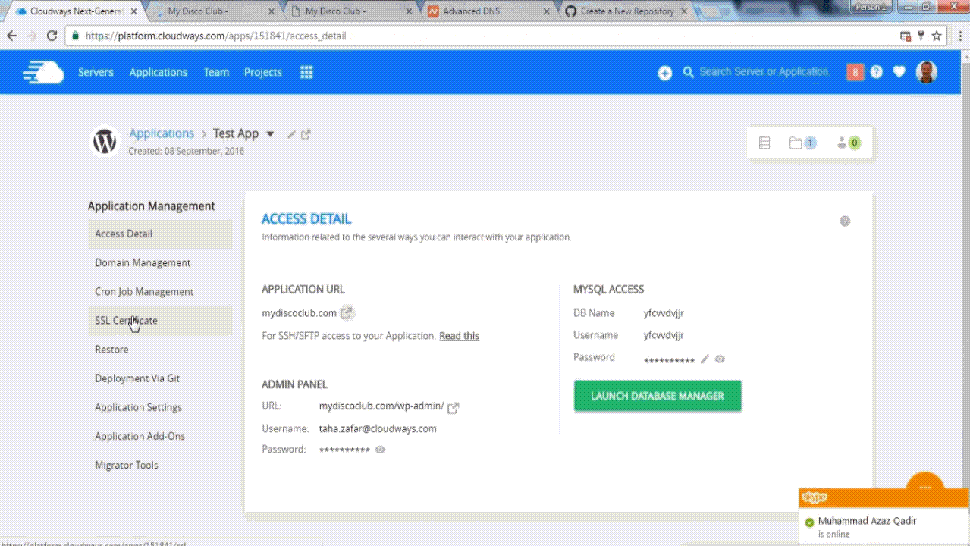970x546 pixels.
Task: Click the search magnifier icon
Action: pos(688,72)
